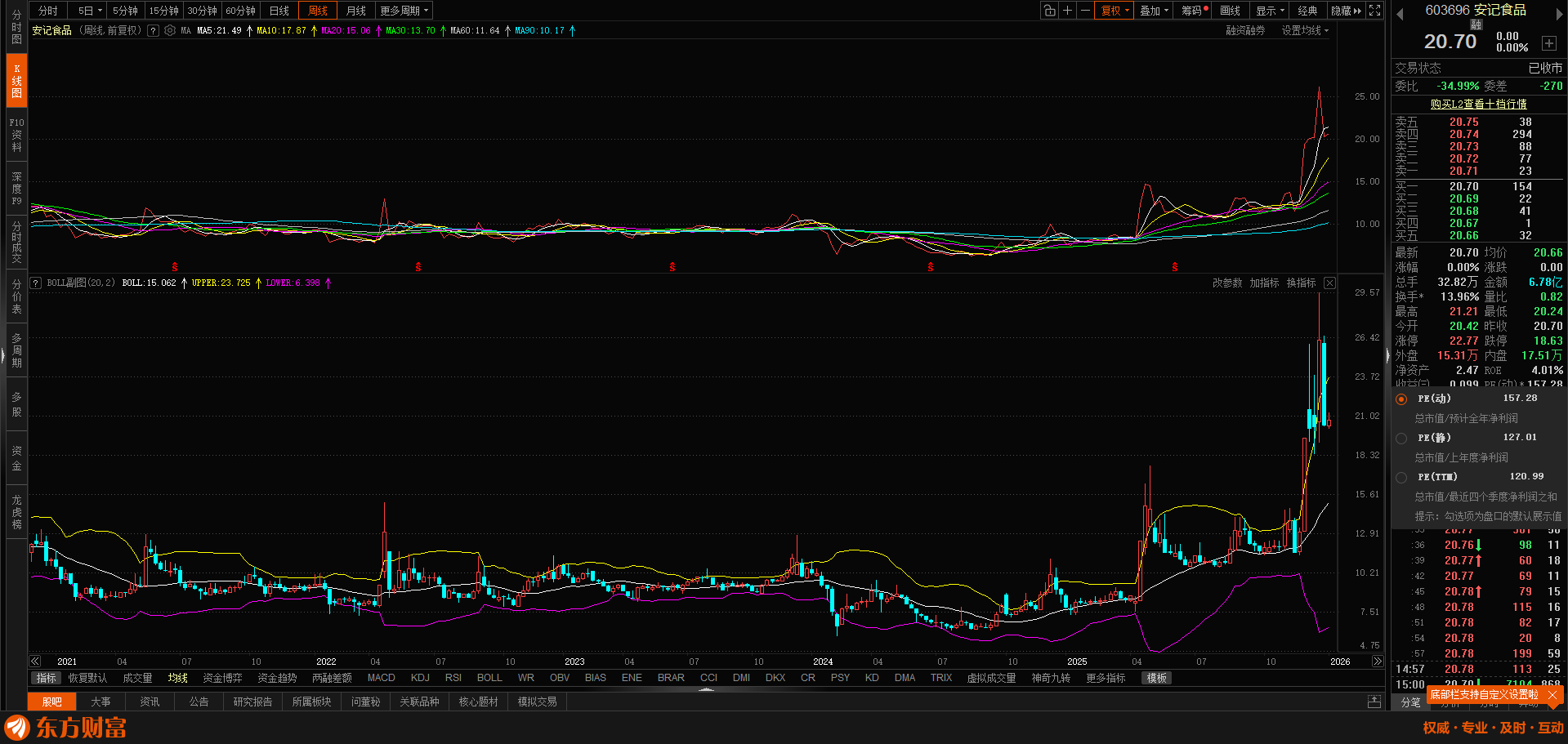Switch to MACD indicator tab
Image resolution: width=1568 pixels, height=744 pixels.
pyautogui.click(x=381, y=678)
